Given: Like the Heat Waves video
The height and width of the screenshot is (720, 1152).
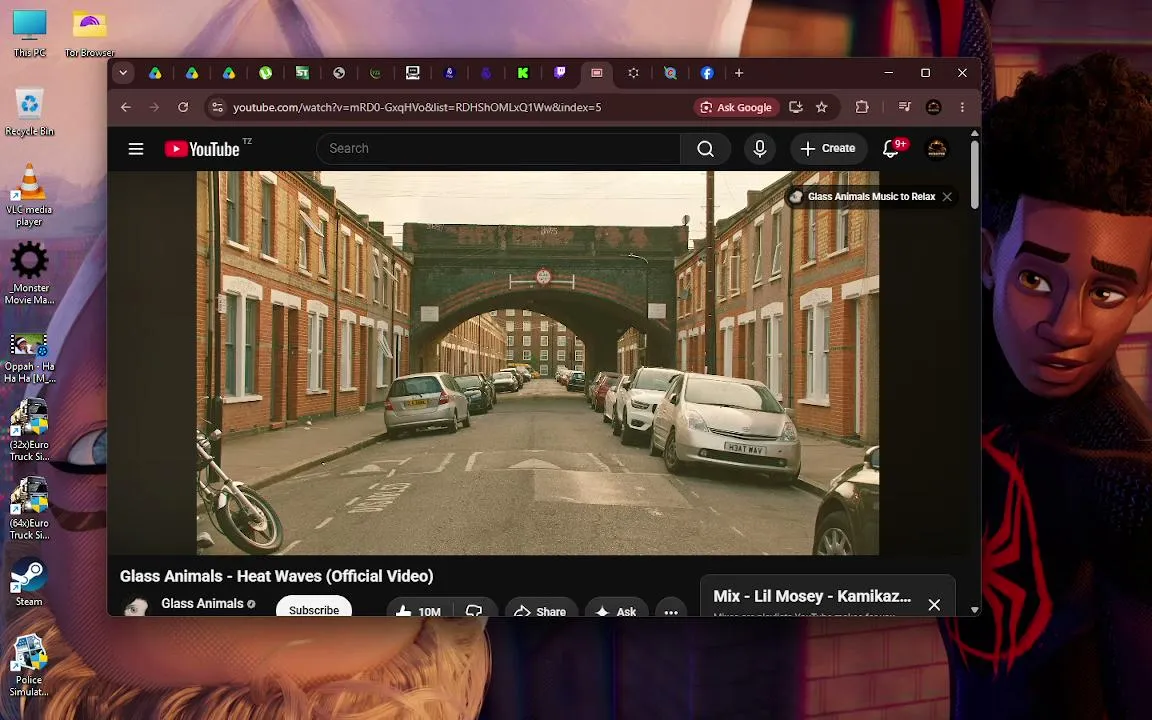Looking at the screenshot, I should coord(418,611).
